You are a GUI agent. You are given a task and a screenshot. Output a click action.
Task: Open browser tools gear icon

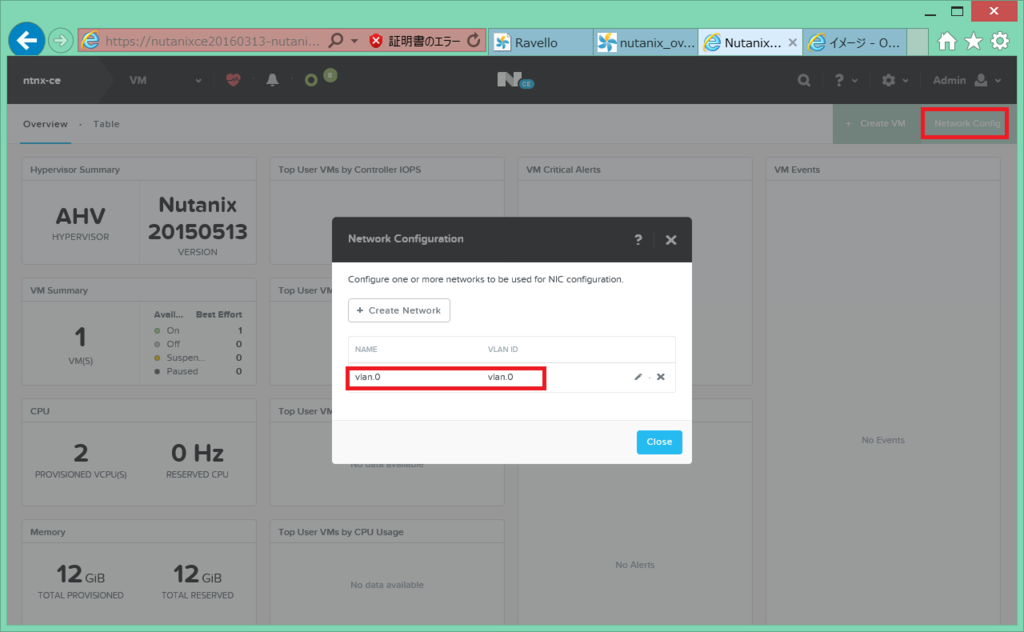tap(1000, 42)
